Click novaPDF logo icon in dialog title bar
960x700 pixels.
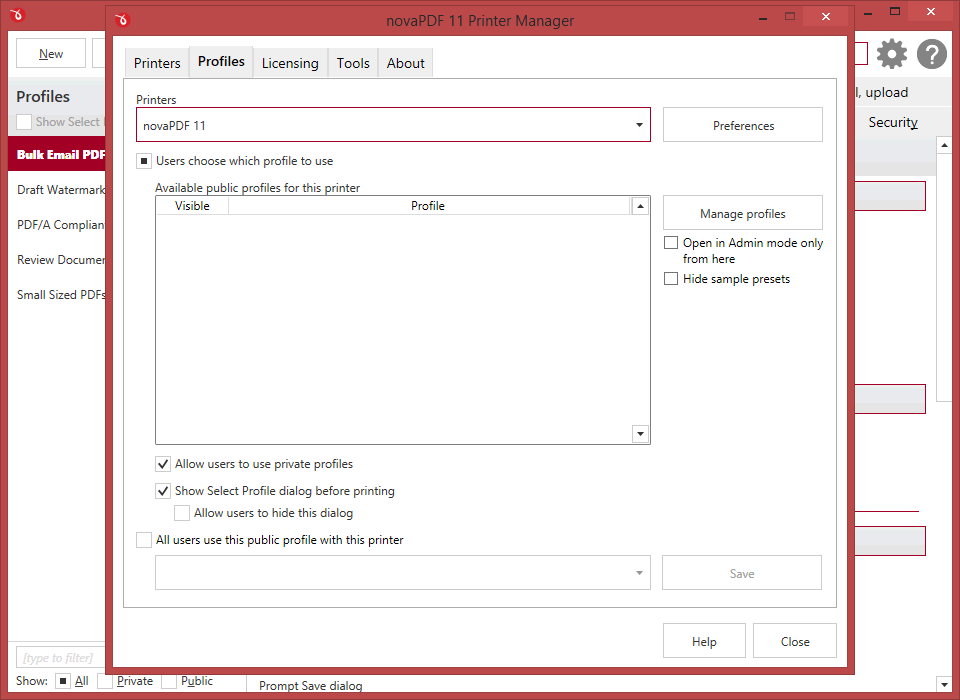pos(123,20)
